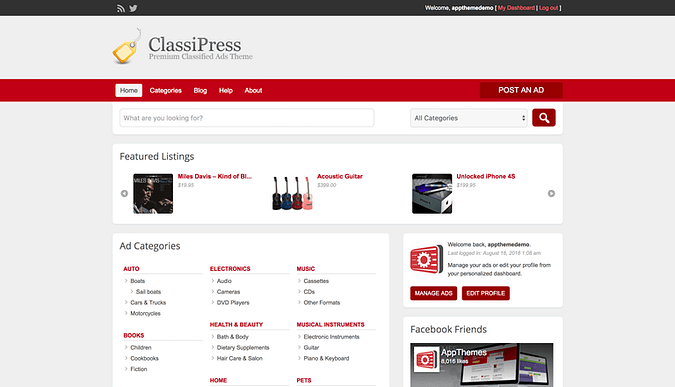Open the RSS feed icon

click(121, 8)
